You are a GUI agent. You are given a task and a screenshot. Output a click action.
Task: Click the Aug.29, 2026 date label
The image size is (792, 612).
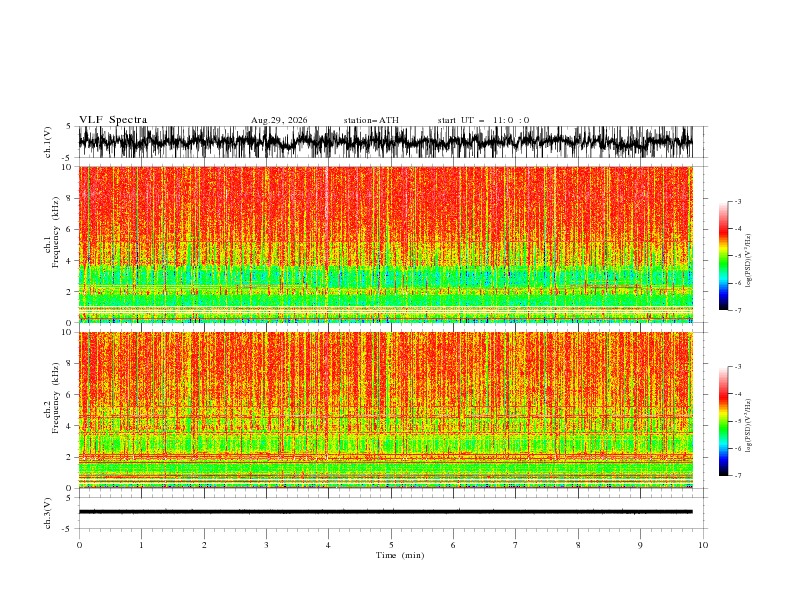pyautogui.click(x=279, y=120)
